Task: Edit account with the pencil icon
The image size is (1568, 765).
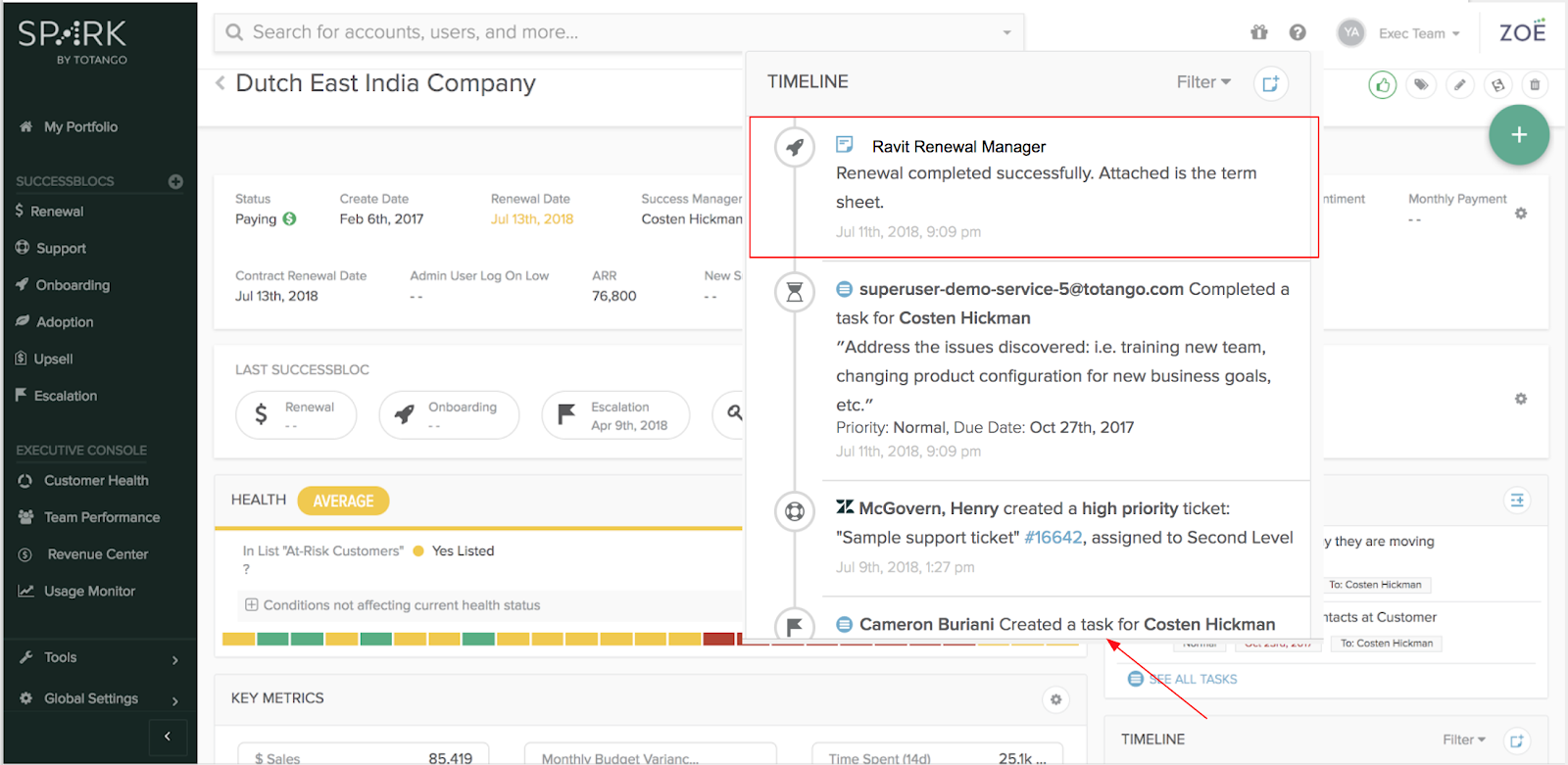Action: [x=1459, y=85]
